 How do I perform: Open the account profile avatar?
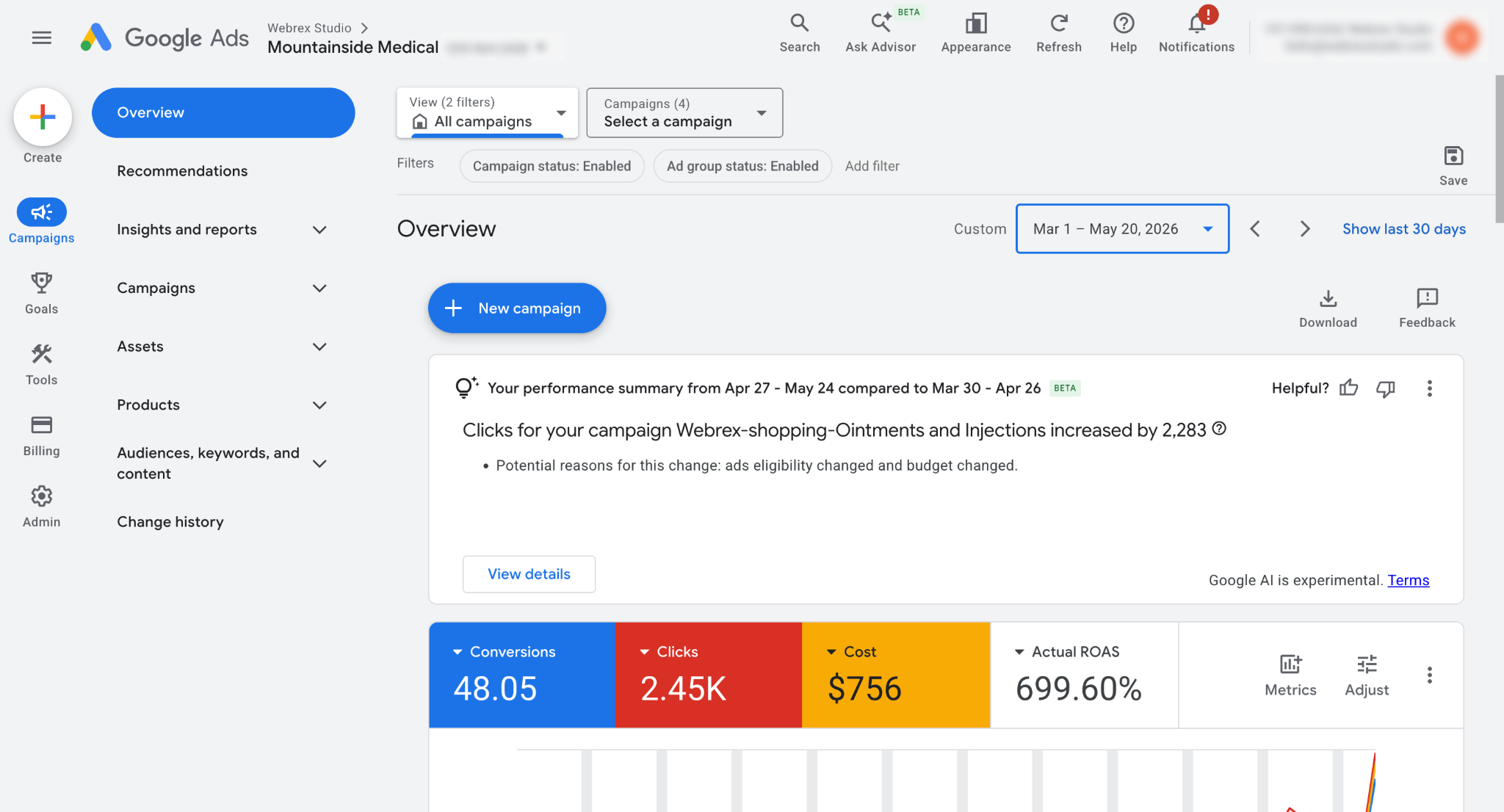coord(1461,37)
